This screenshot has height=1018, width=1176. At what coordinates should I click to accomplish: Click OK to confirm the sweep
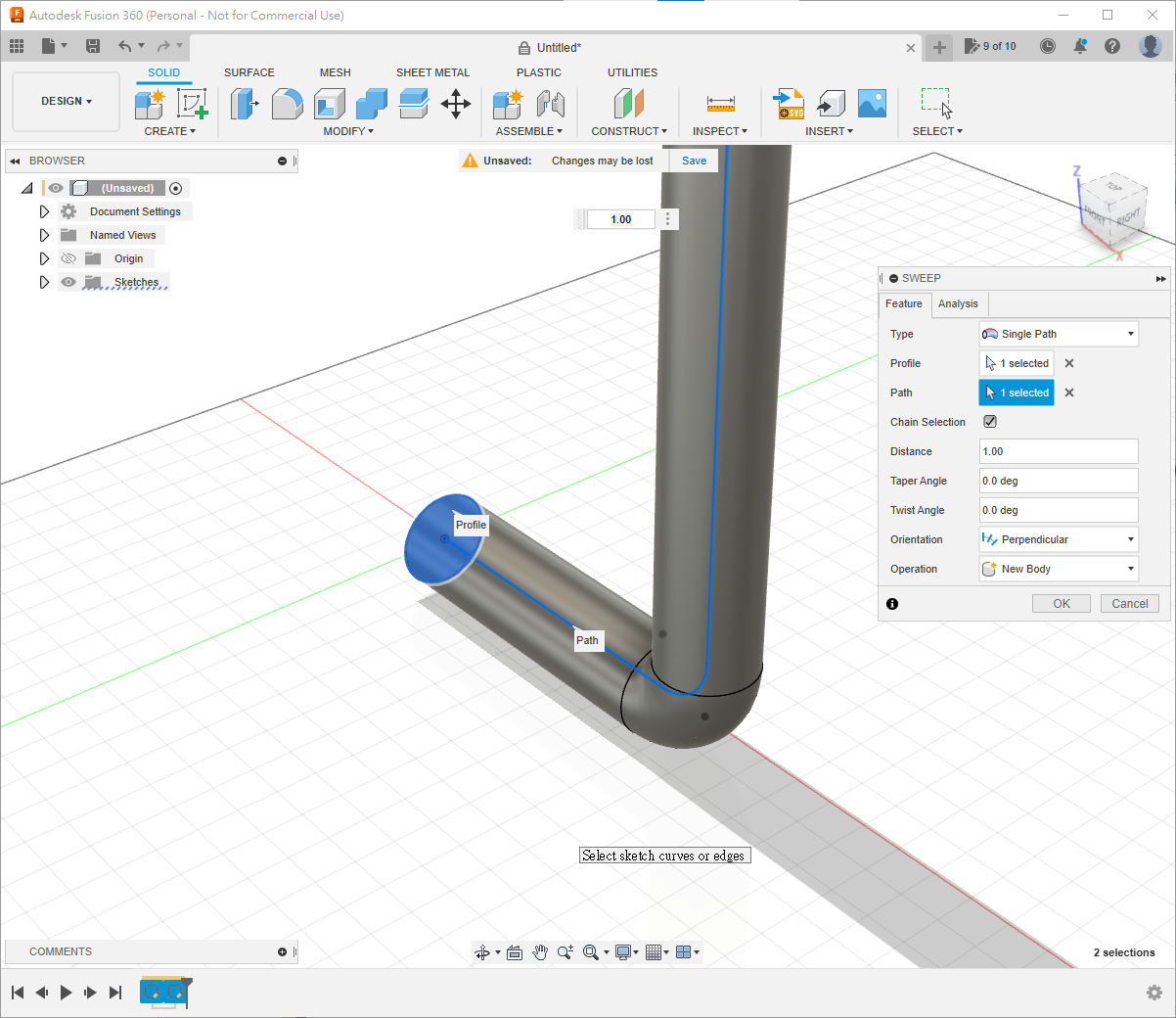(x=1062, y=604)
